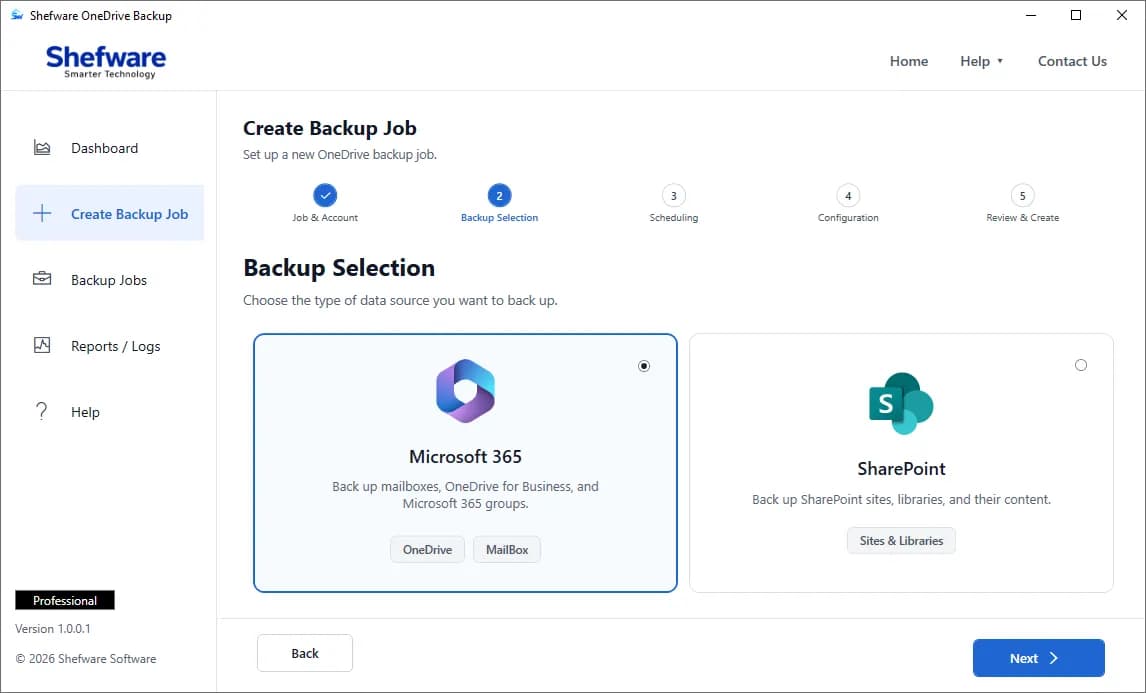This screenshot has width=1146, height=693.
Task: Expand the Help dropdown in top bar
Action: [x=982, y=61]
